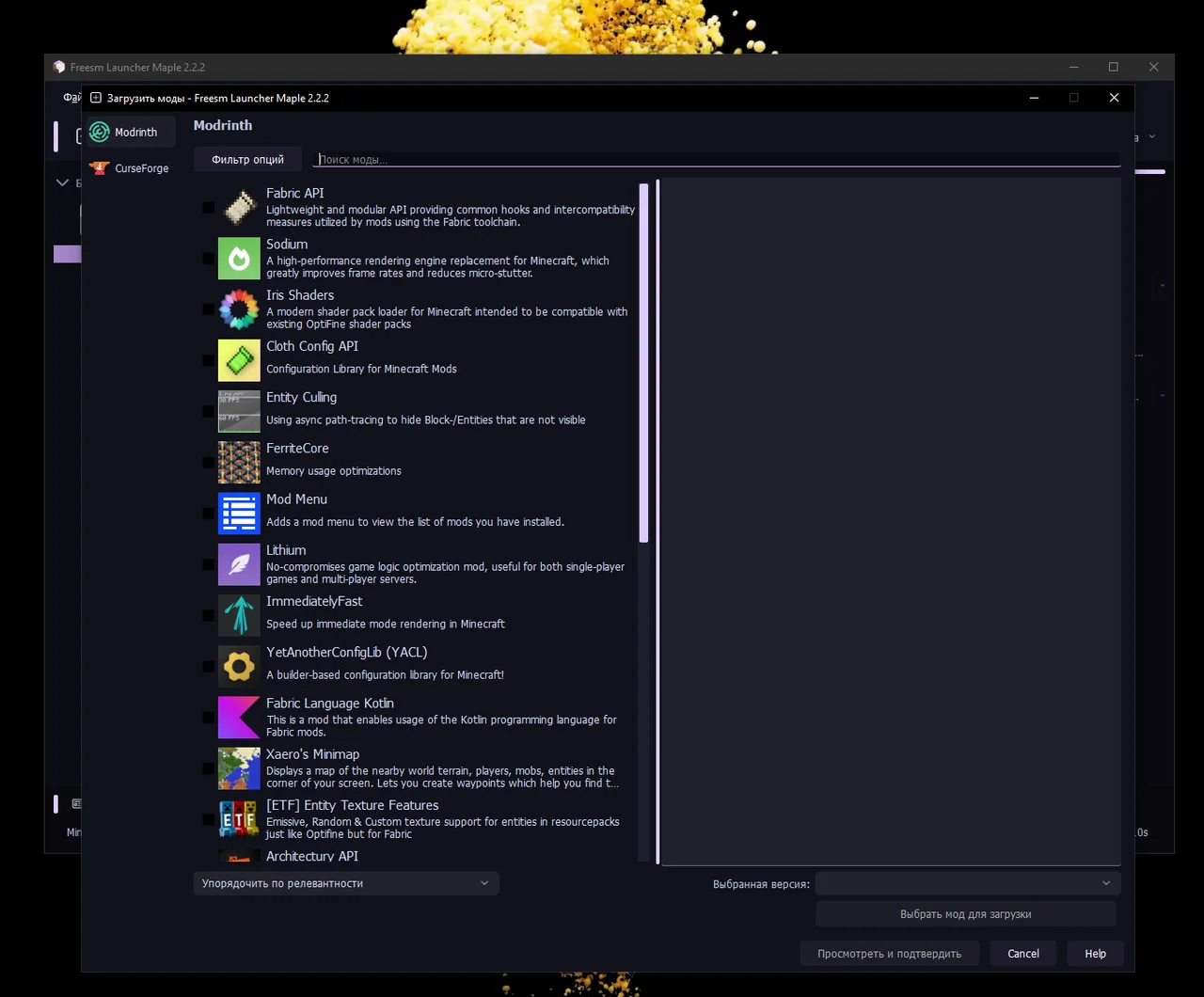Tick the Sodium checkbox

(208, 259)
